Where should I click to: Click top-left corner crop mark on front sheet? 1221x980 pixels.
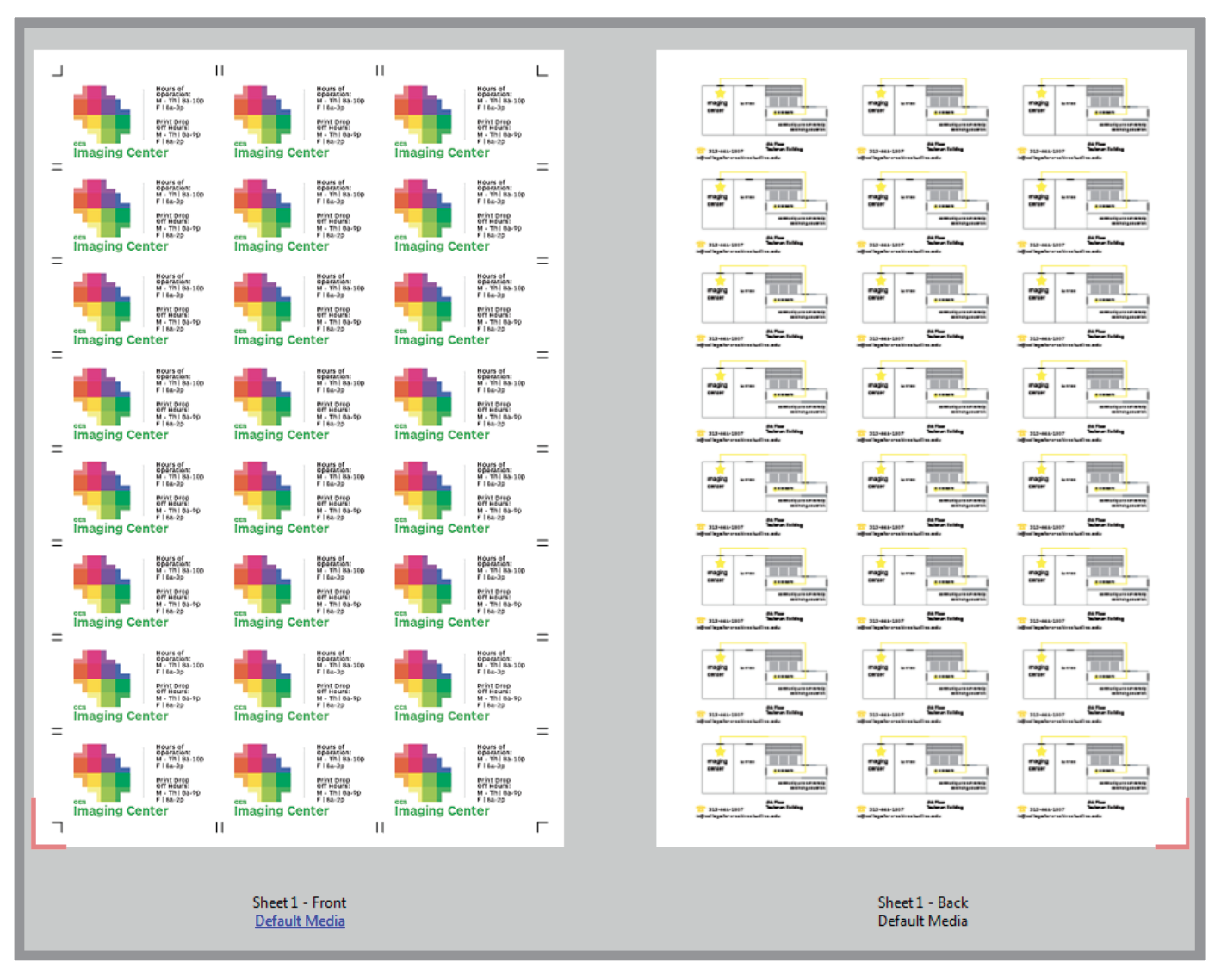[58, 71]
